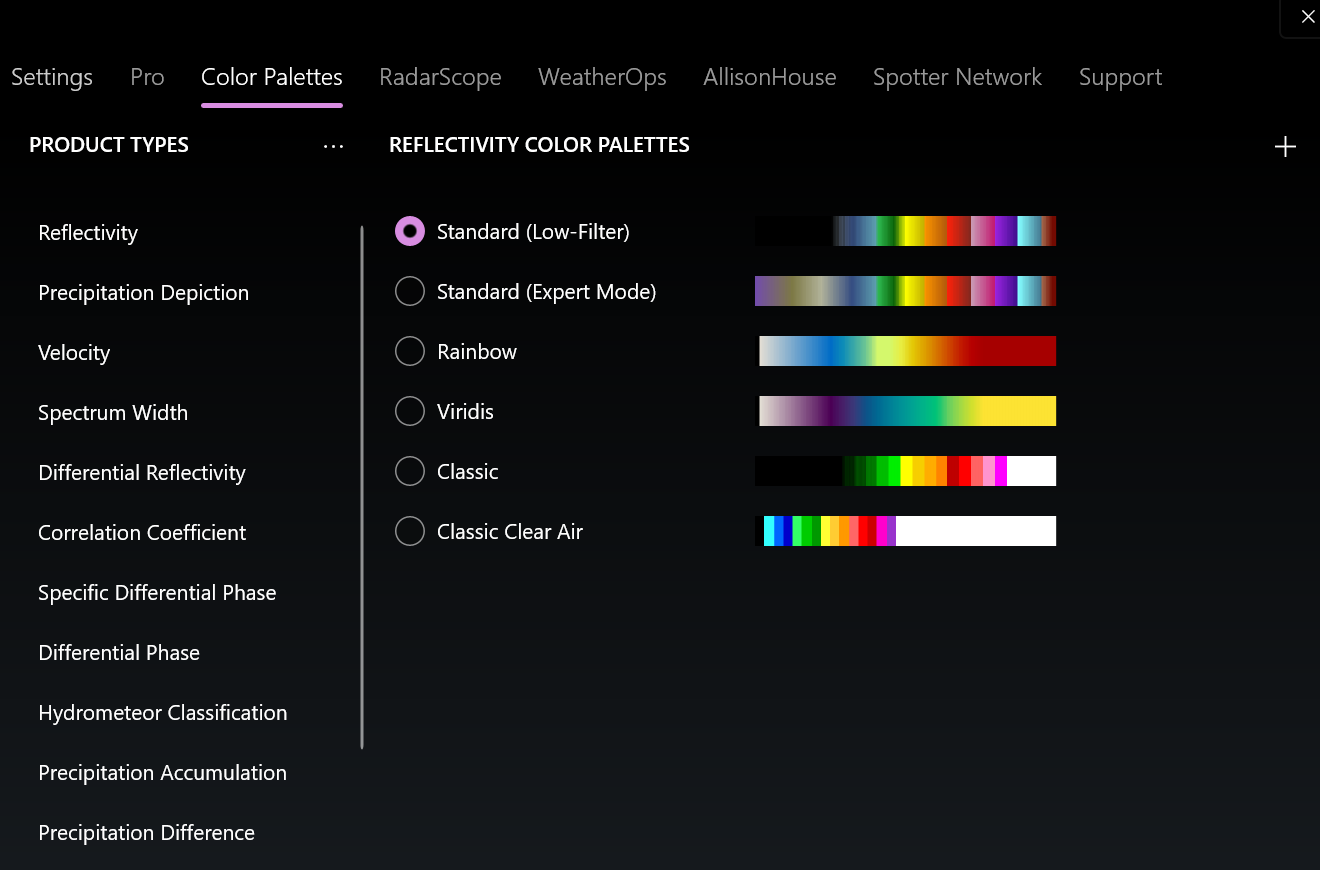
Task: Click the plus icon to add palette
Action: pyautogui.click(x=1285, y=147)
